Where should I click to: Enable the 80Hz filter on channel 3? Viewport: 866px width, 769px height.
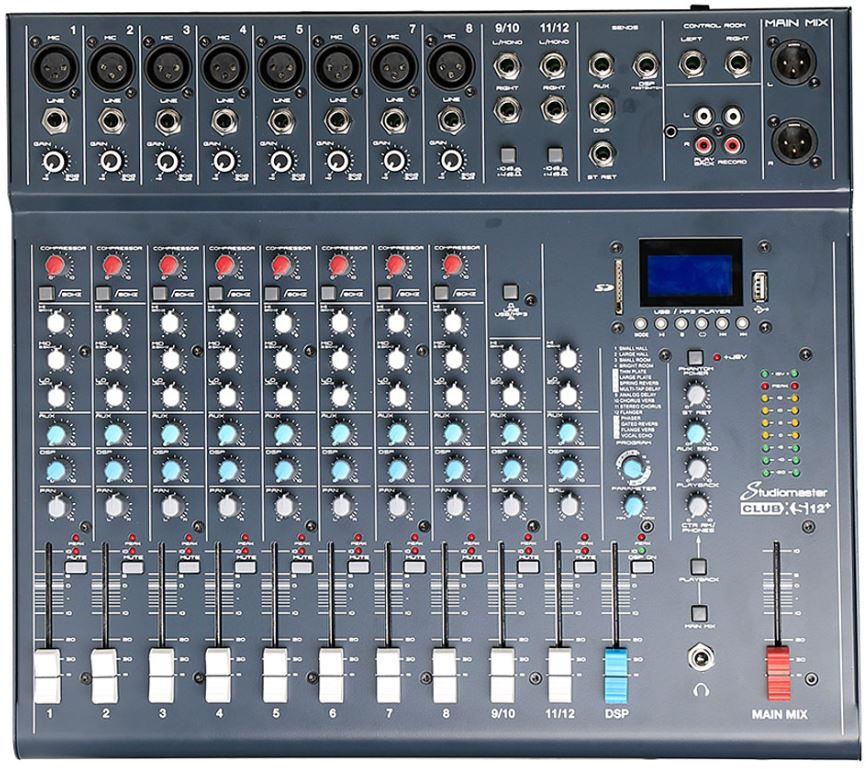(159, 293)
